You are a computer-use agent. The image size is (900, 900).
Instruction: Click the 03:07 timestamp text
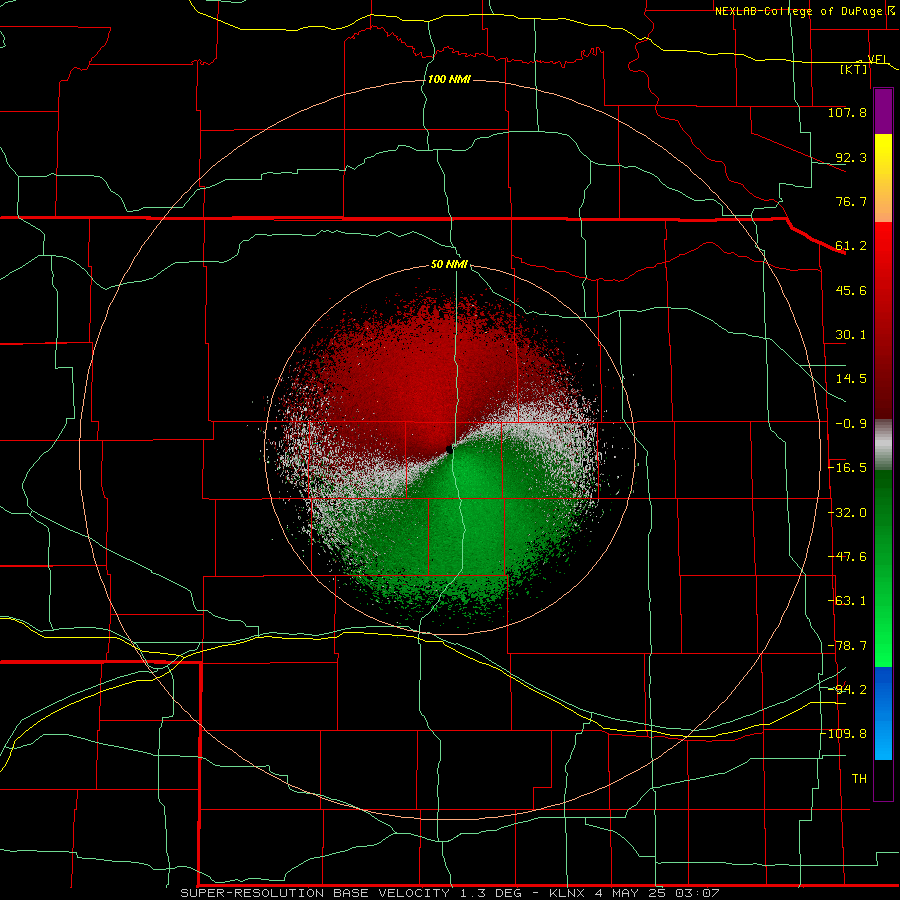(697, 893)
